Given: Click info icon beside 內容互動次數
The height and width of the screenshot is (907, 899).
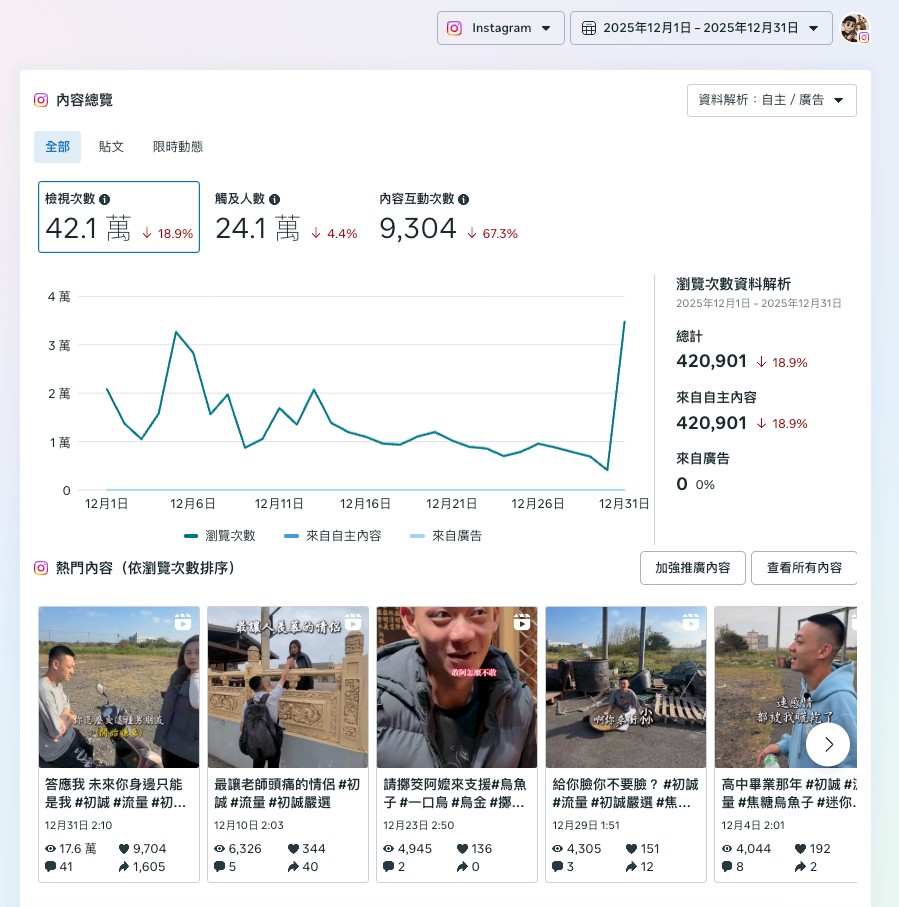Looking at the screenshot, I should coord(464,200).
